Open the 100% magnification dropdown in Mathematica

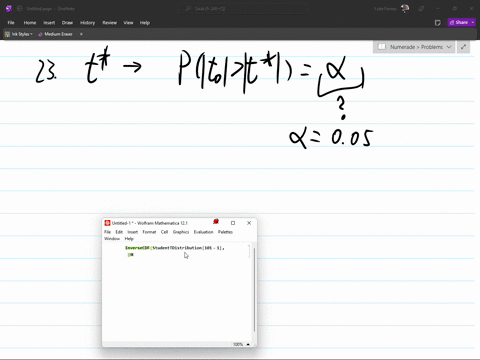241,344
